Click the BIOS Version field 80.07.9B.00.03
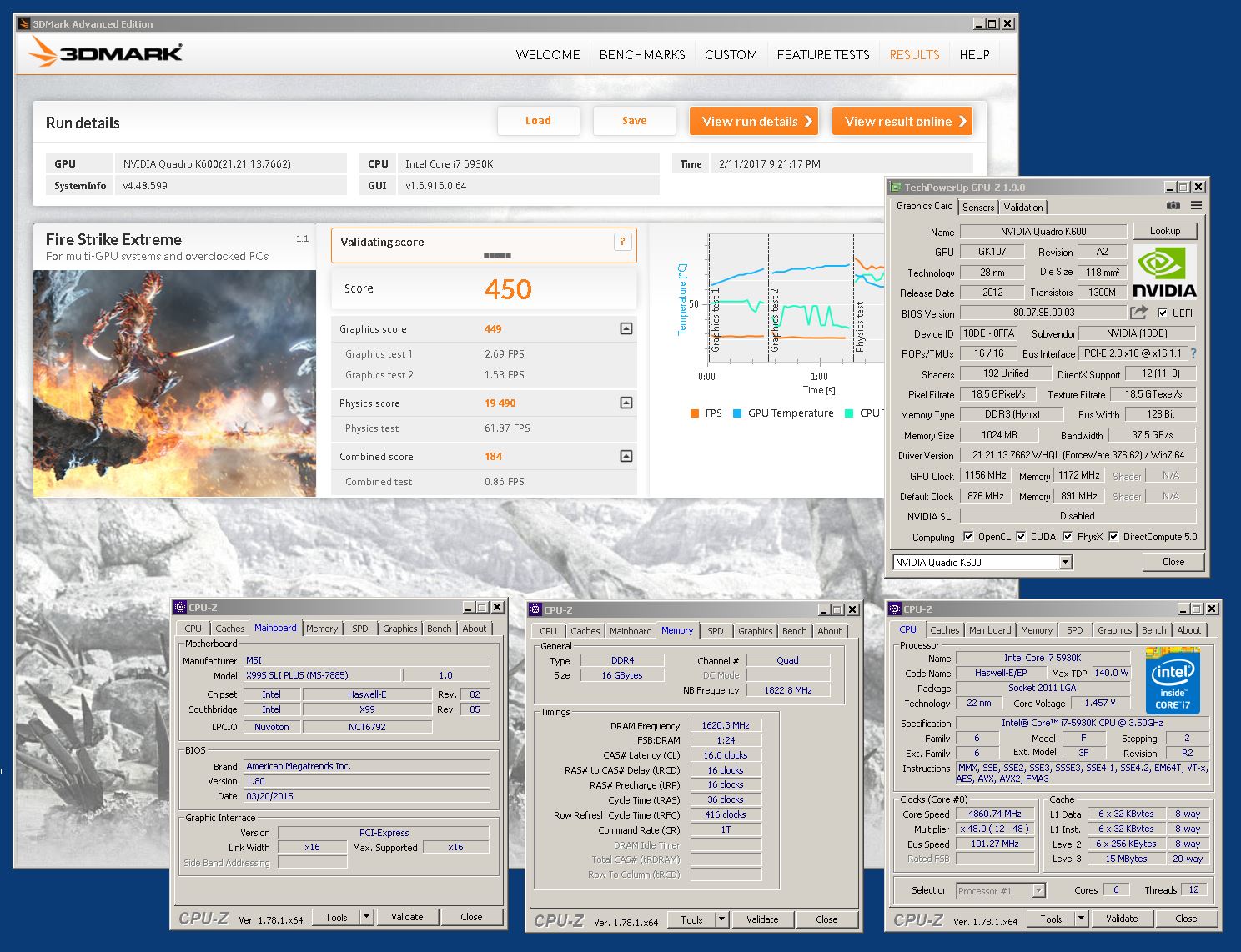1241x952 pixels. coord(1043,313)
